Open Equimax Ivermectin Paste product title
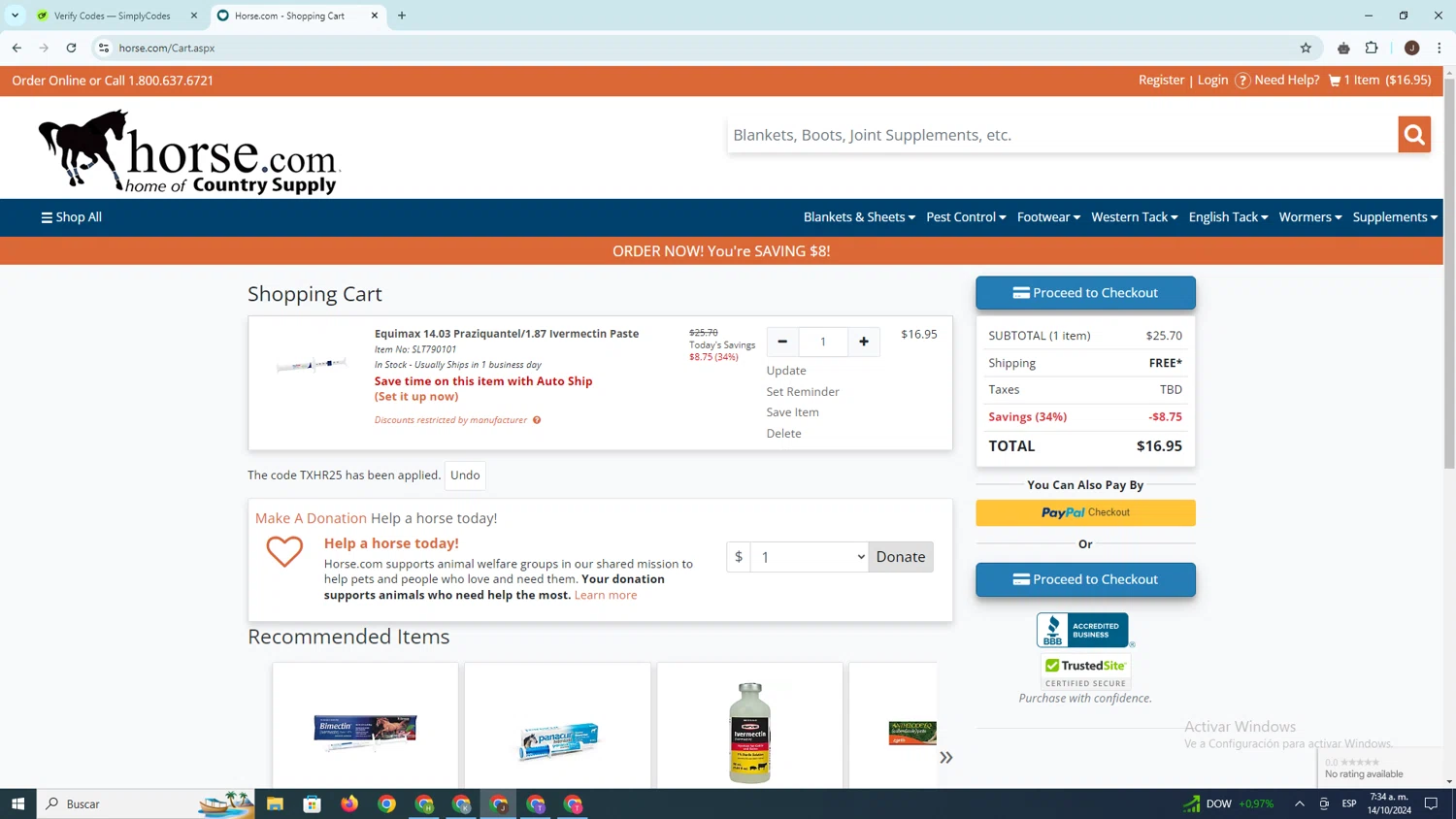The height and width of the screenshot is (819, 1456). pyautogui.click(x=507, y=334)
